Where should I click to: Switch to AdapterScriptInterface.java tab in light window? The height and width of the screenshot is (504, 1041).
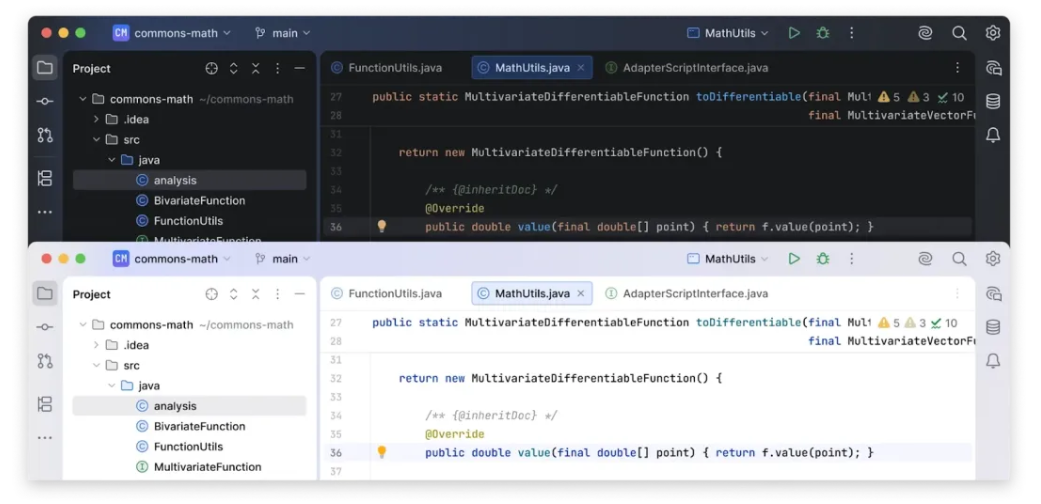pyautogui.click(x=686, y=294)
